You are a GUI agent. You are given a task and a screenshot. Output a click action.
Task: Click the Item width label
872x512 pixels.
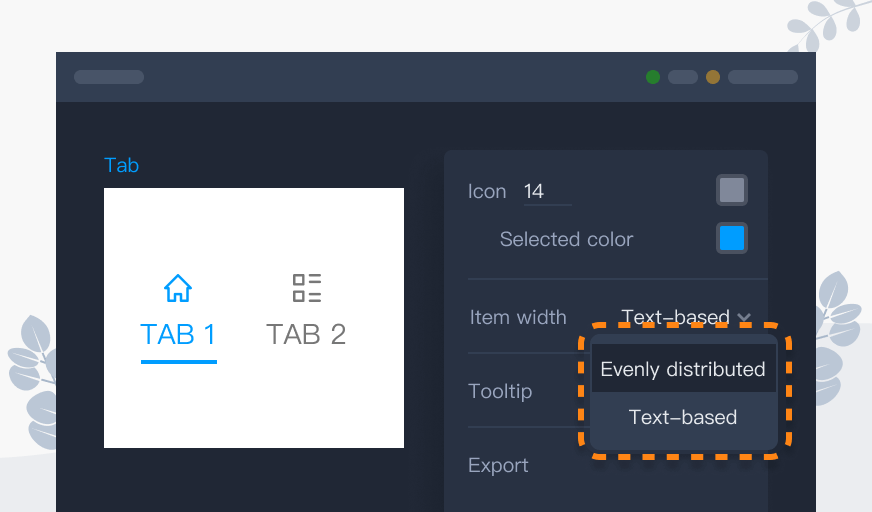tap(518, 317)
